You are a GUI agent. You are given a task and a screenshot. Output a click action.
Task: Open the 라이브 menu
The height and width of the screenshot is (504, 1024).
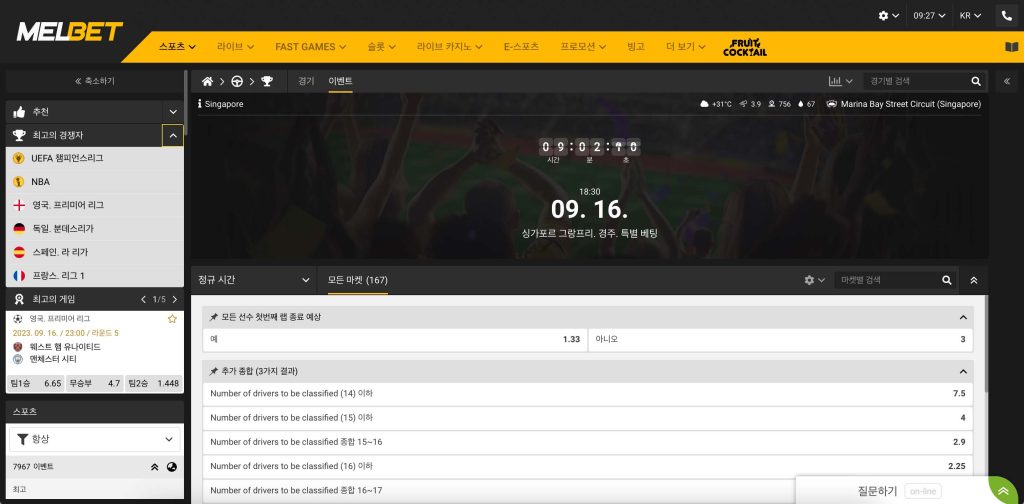(x=236, y=47)
